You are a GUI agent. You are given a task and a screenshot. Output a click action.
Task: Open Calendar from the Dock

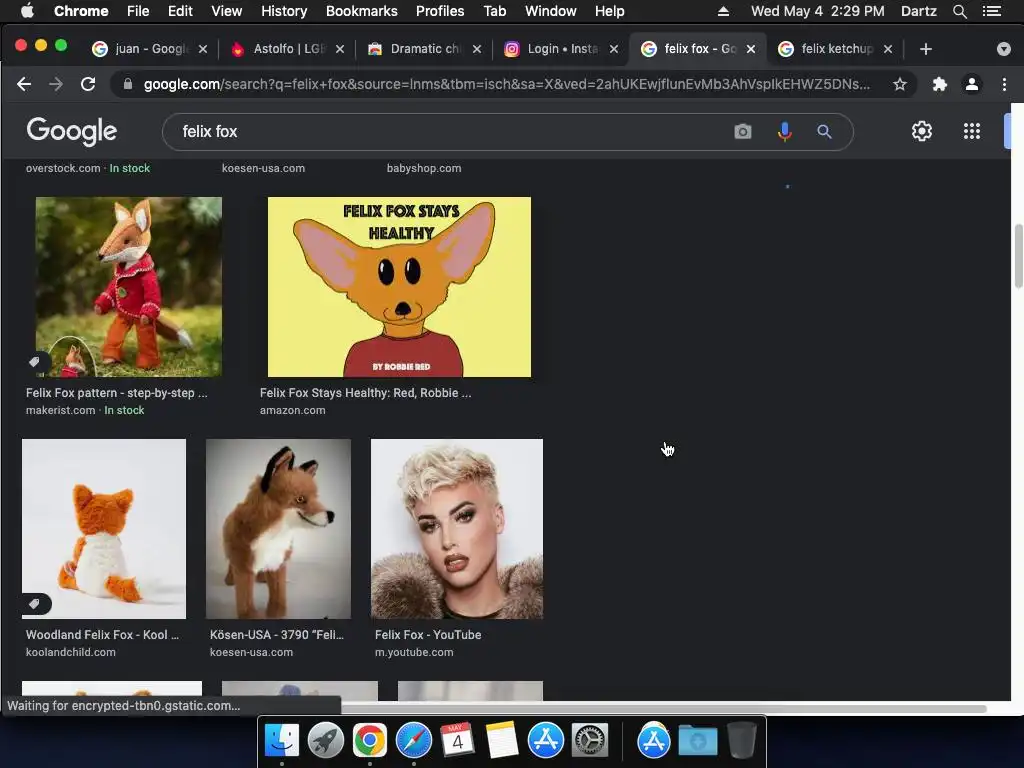[x=457, y=741]
